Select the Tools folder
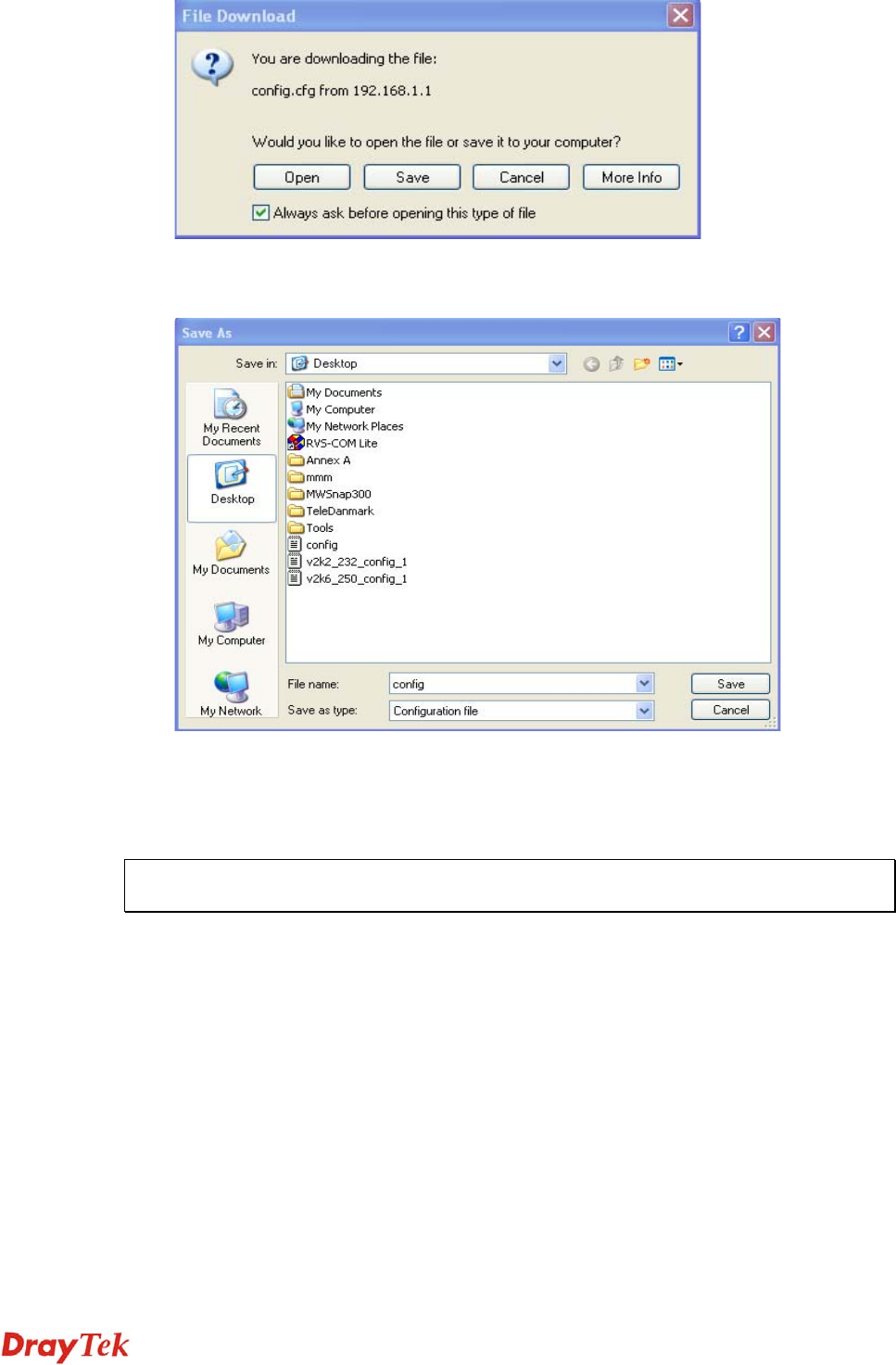Screen dimensions: 896x1365 coord(311,528)
